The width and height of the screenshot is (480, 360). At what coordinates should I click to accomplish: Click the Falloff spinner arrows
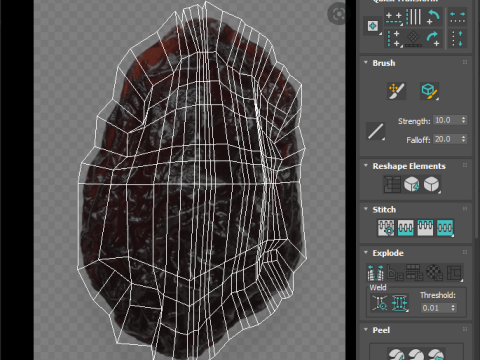click(464, 139)
